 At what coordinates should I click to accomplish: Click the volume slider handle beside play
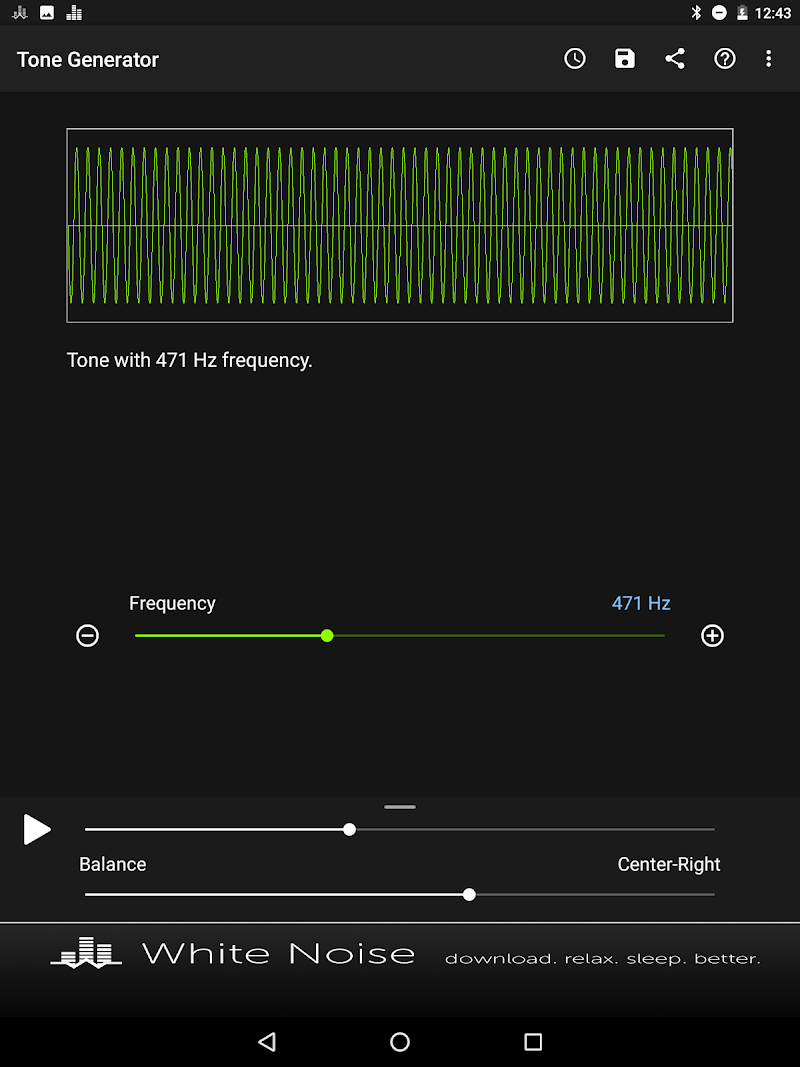coord(349,829)
